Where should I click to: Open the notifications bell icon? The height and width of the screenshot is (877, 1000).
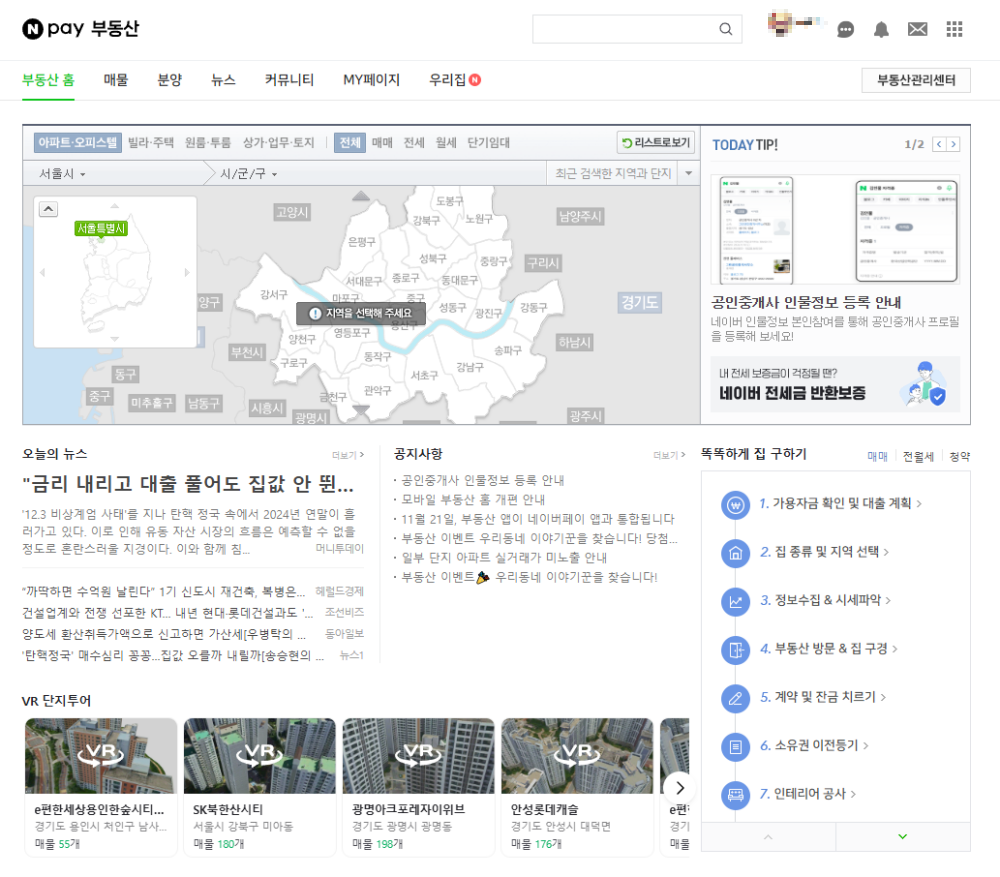[881, 29]
